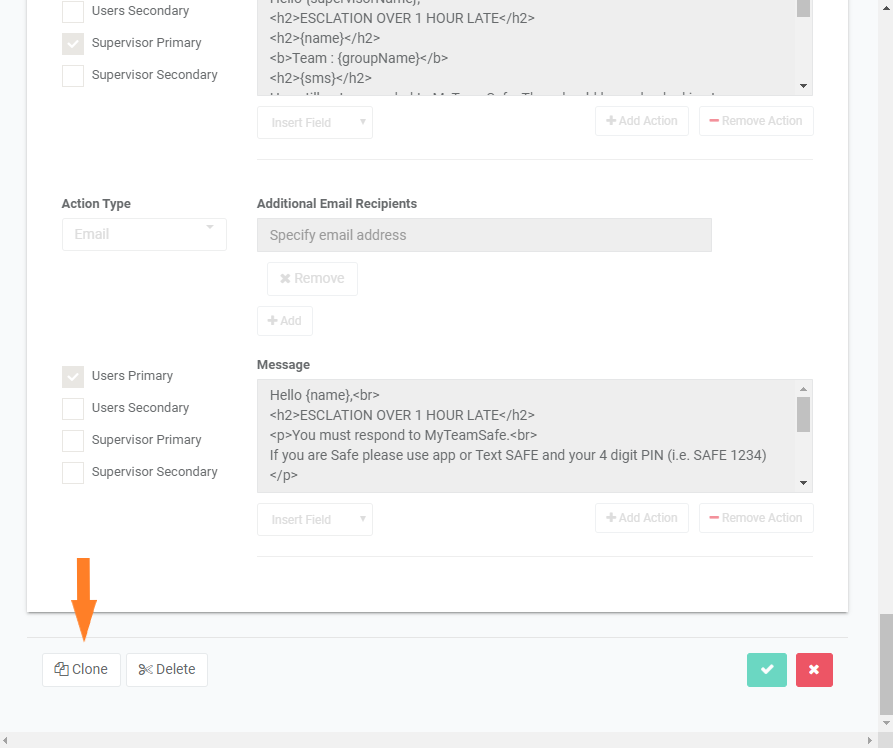
Task: Enable lower Users Secondary checkbox
Action: (73, 408)
